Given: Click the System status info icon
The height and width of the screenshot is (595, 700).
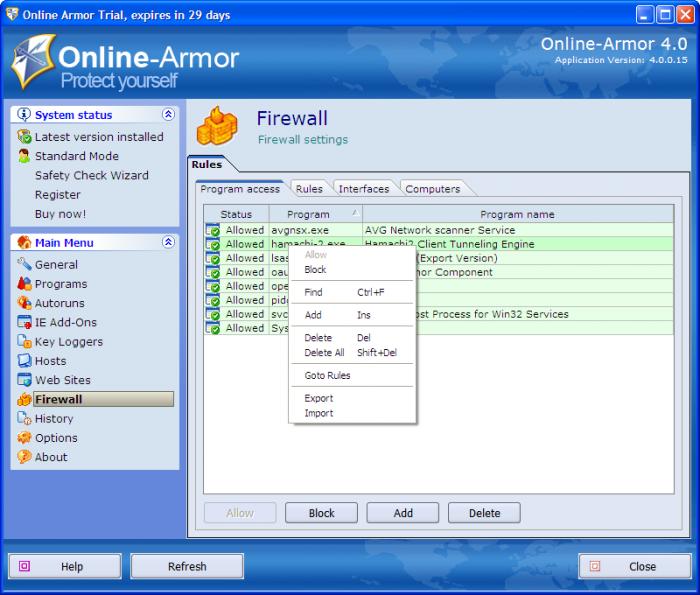Looking at the screenshot, I should click(24, 114).
